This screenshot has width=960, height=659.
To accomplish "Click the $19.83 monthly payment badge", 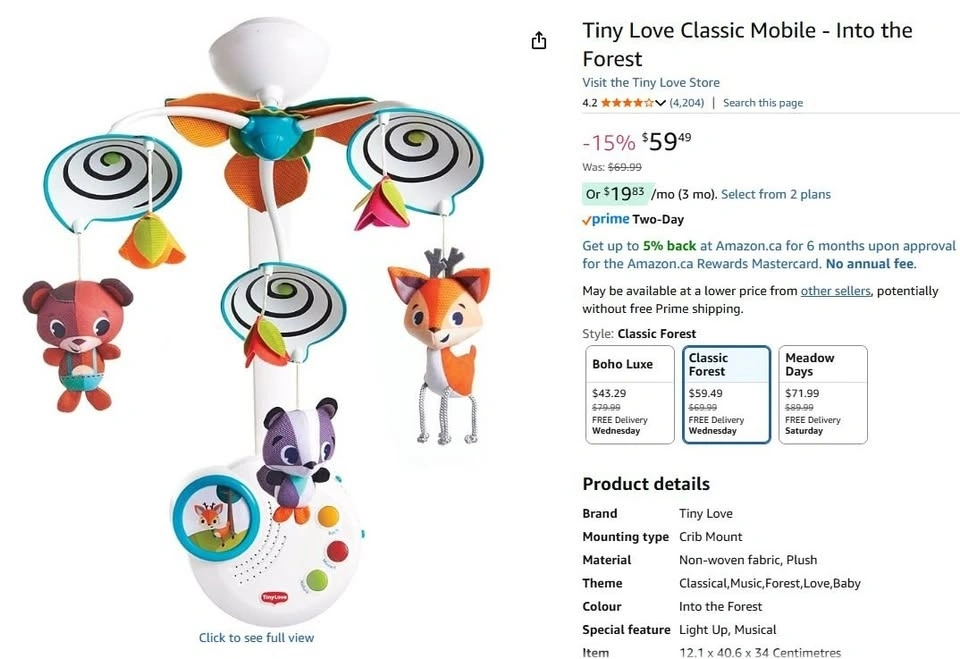I will coord(615,193).
